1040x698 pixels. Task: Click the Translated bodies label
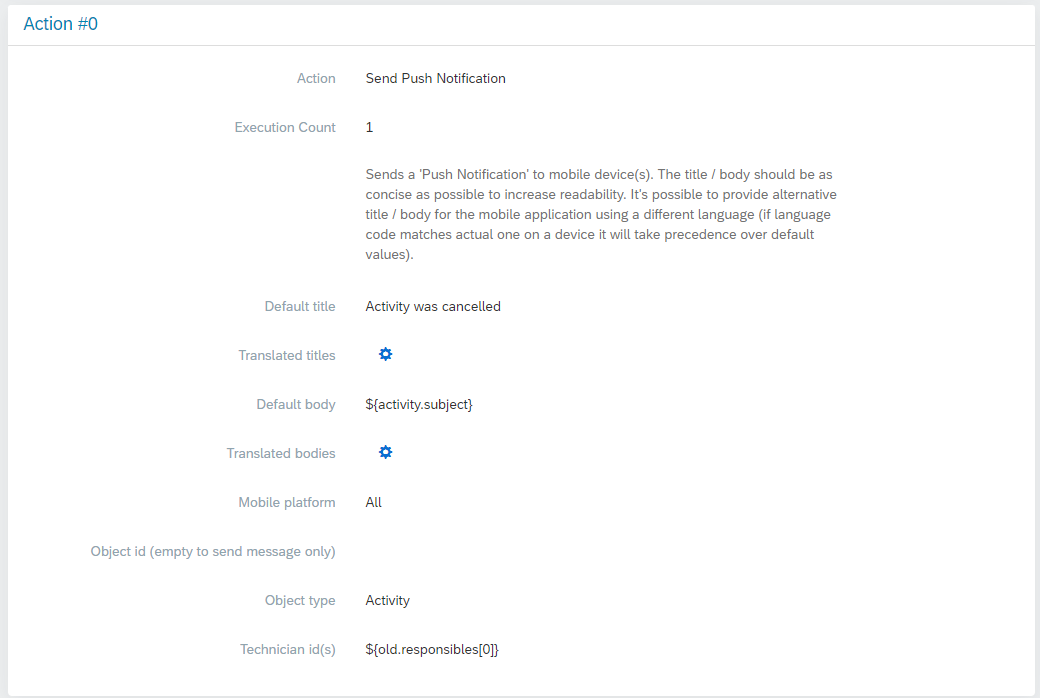[x=281, y=453]
